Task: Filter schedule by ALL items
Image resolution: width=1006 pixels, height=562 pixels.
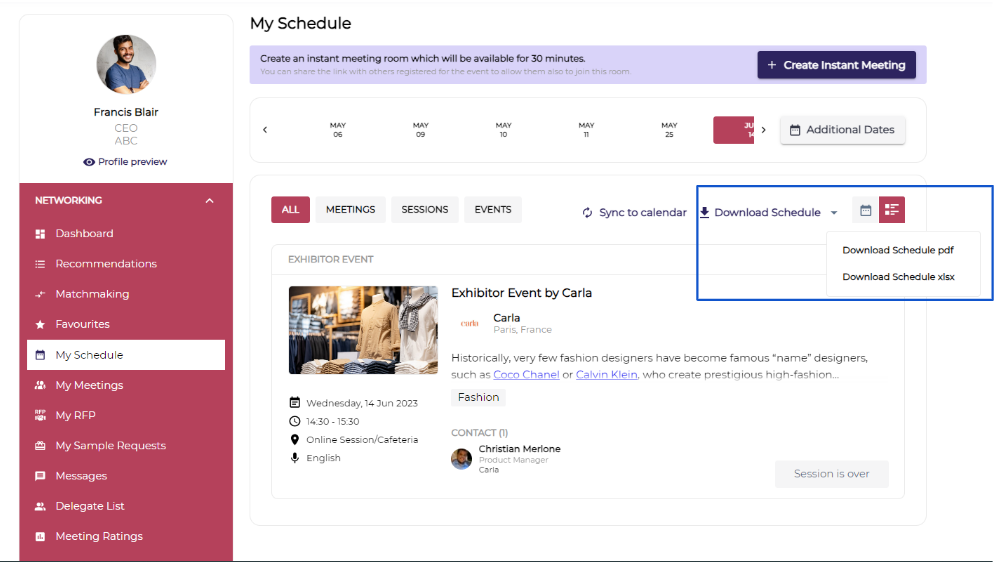Action: tap(290, 210)
